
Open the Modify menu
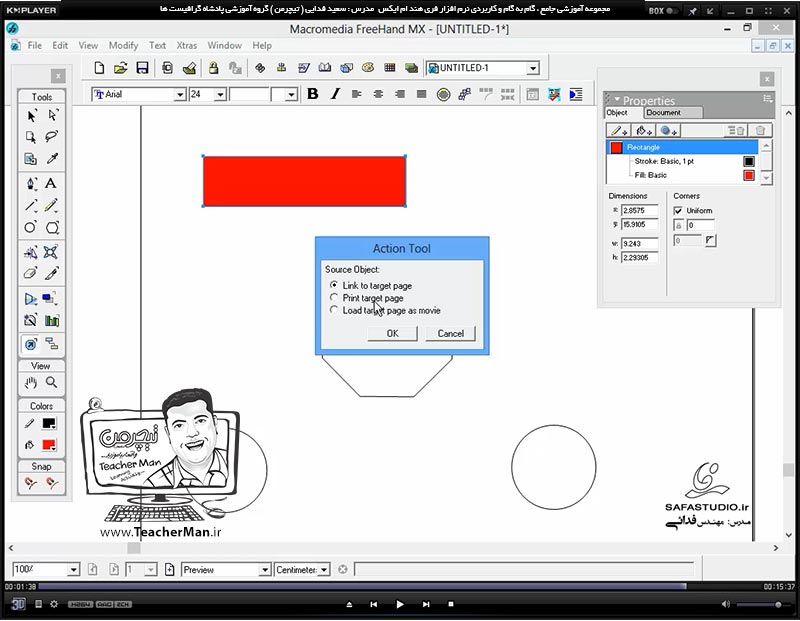123,45
